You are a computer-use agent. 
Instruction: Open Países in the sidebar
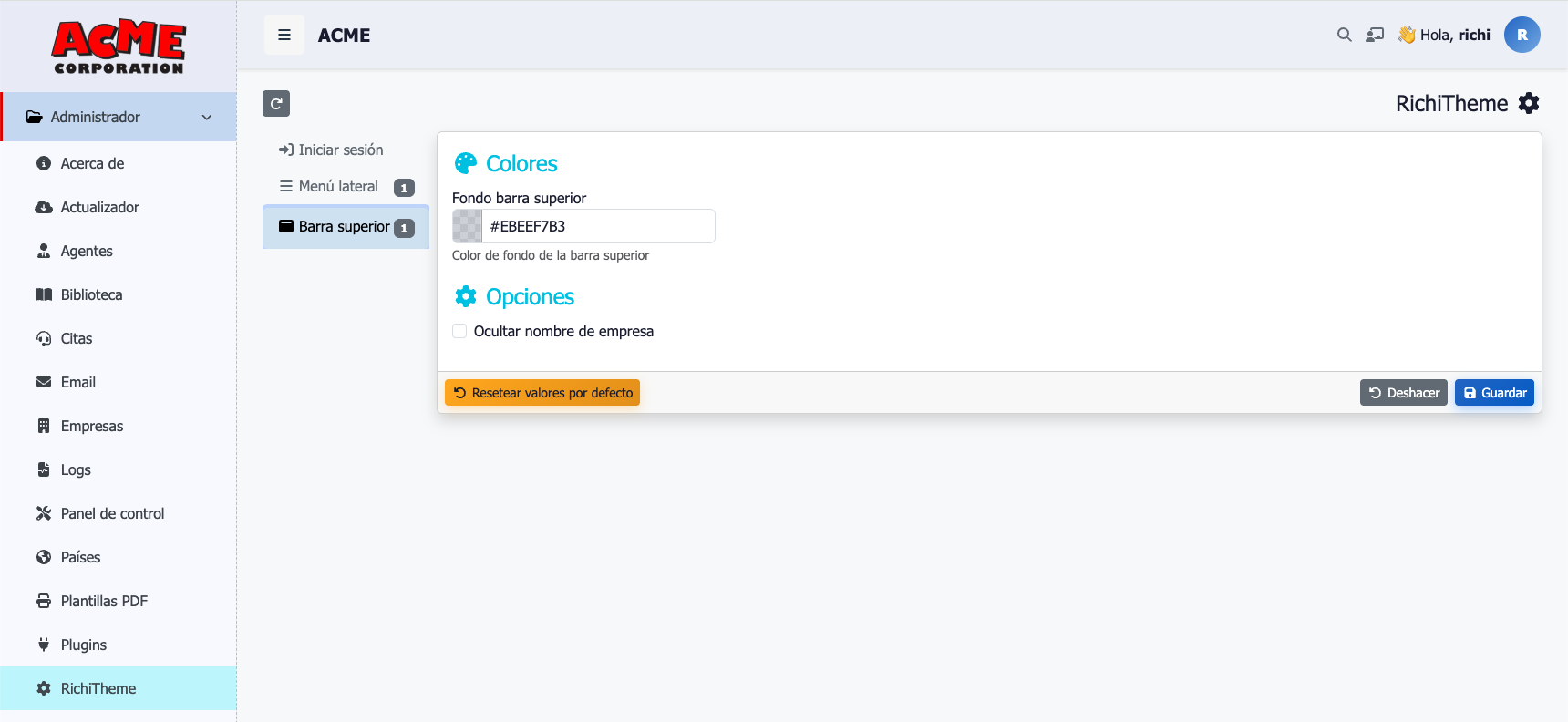pyautogui.click(x=80, y=557)
